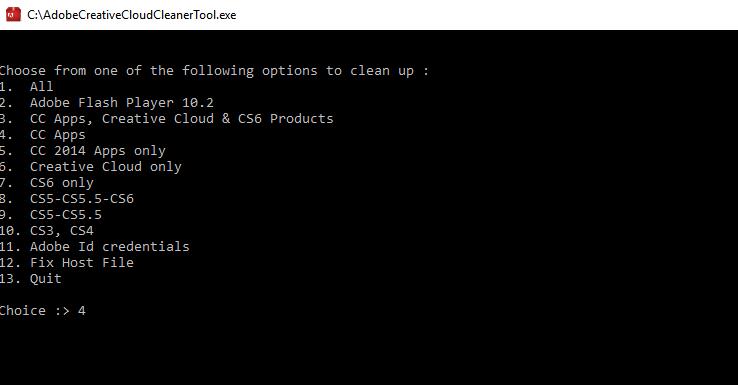Screen dimensions: 738x385
Task: Click the 'CS3, CS4' option text
Action: 62,231
